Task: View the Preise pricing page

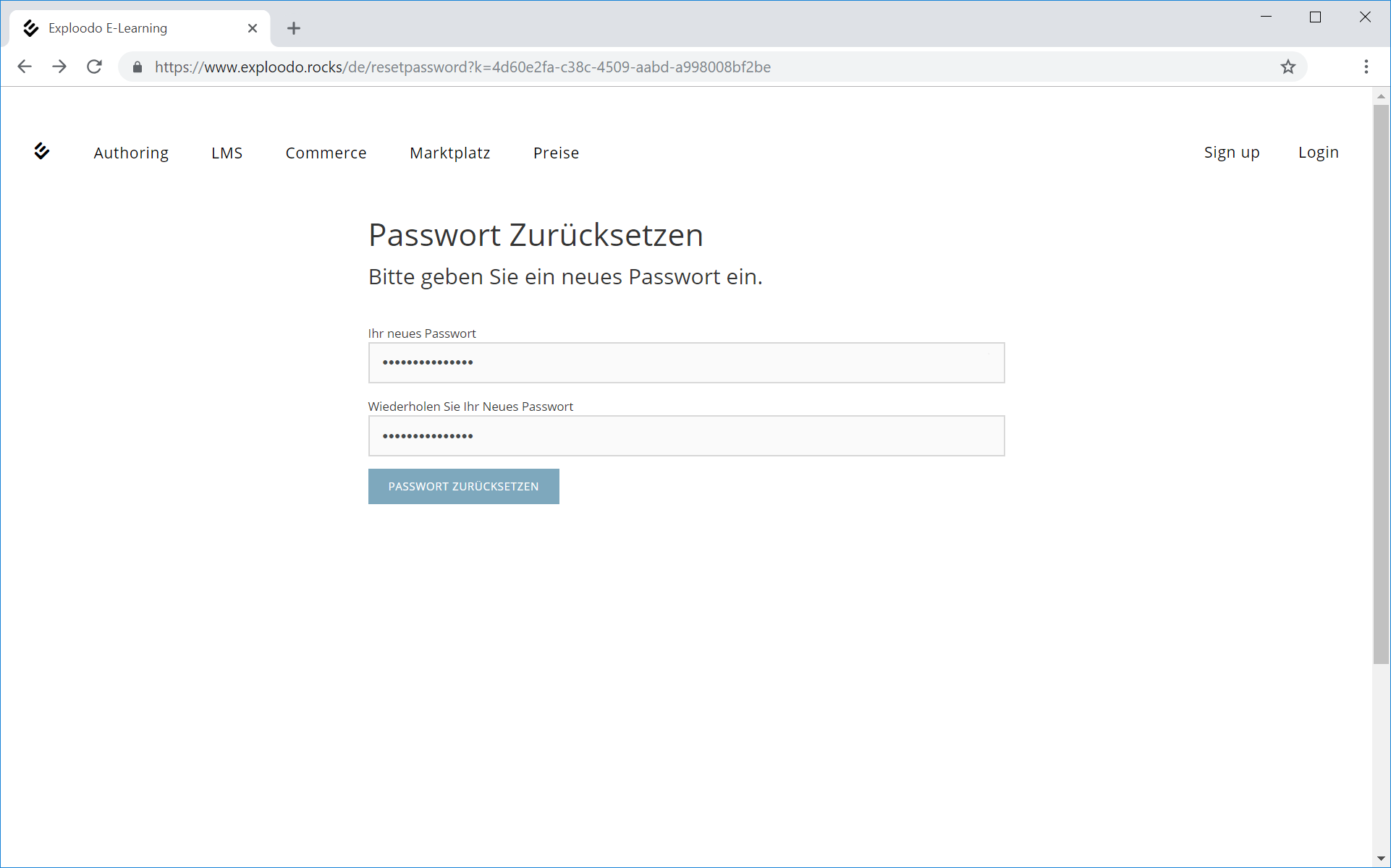Action: (x=556, y=153)
